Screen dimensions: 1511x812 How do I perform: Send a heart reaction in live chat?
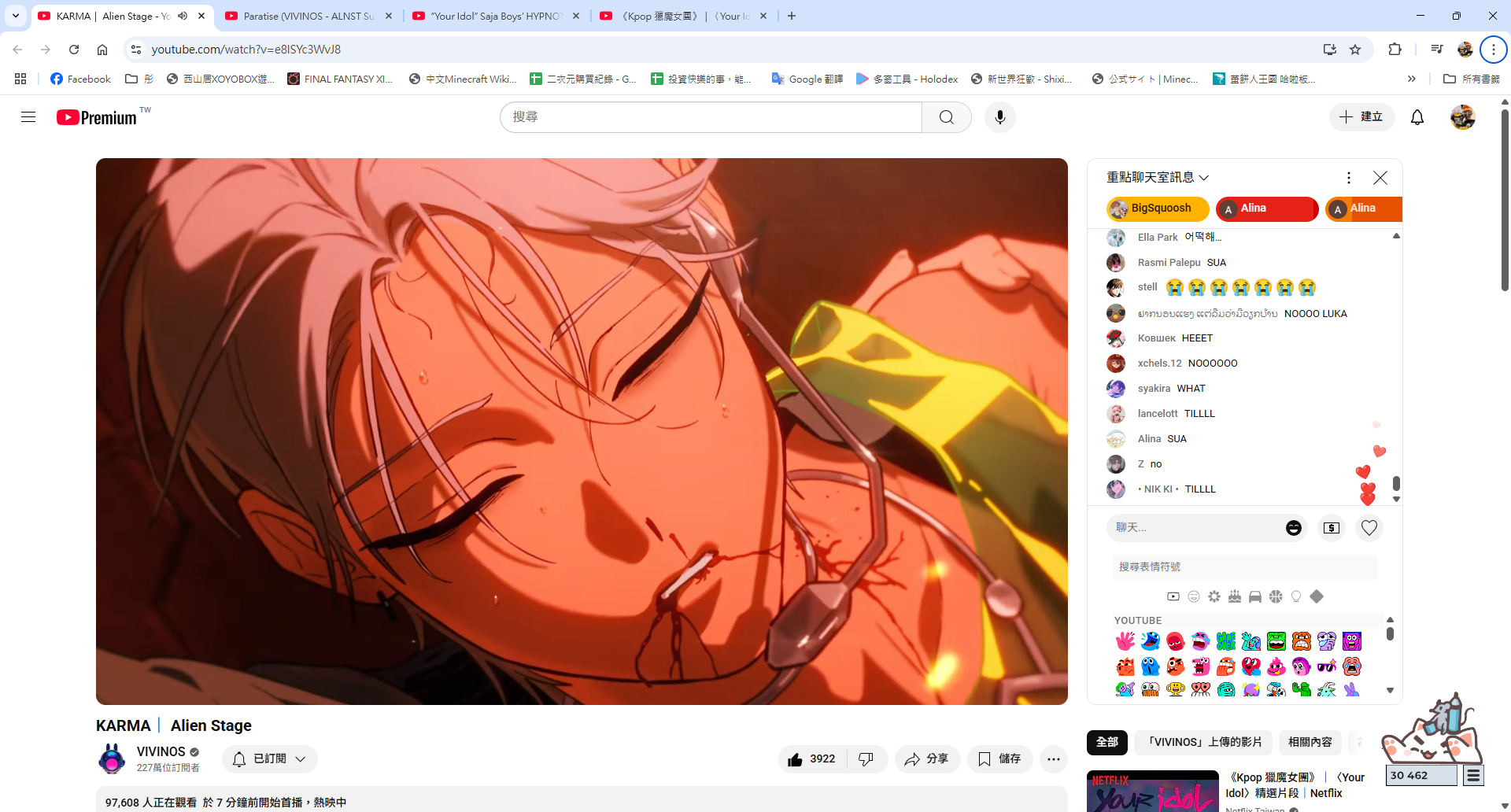point(1369,528)
